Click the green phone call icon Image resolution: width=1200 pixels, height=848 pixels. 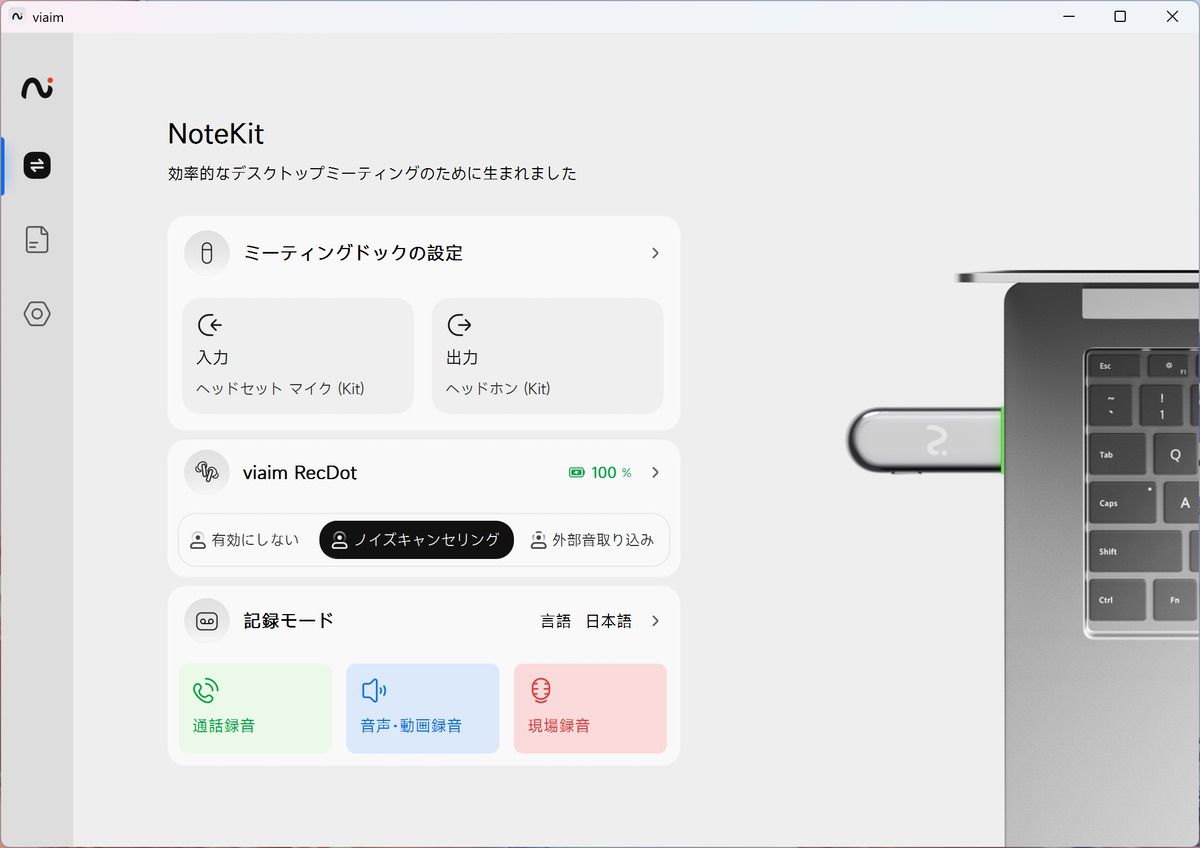205,690
